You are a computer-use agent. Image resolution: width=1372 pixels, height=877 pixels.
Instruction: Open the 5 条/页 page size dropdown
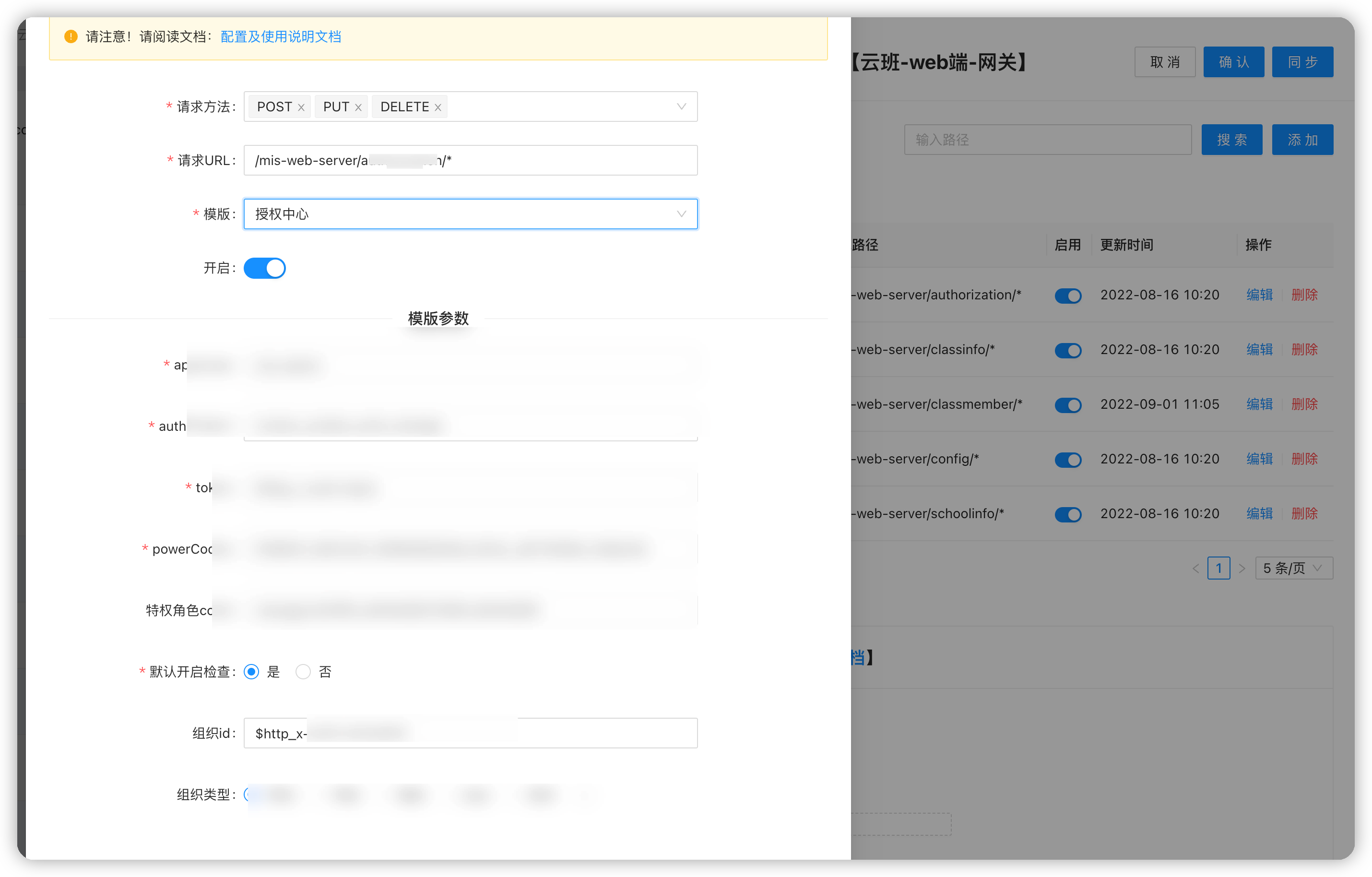coord(1294,568)
